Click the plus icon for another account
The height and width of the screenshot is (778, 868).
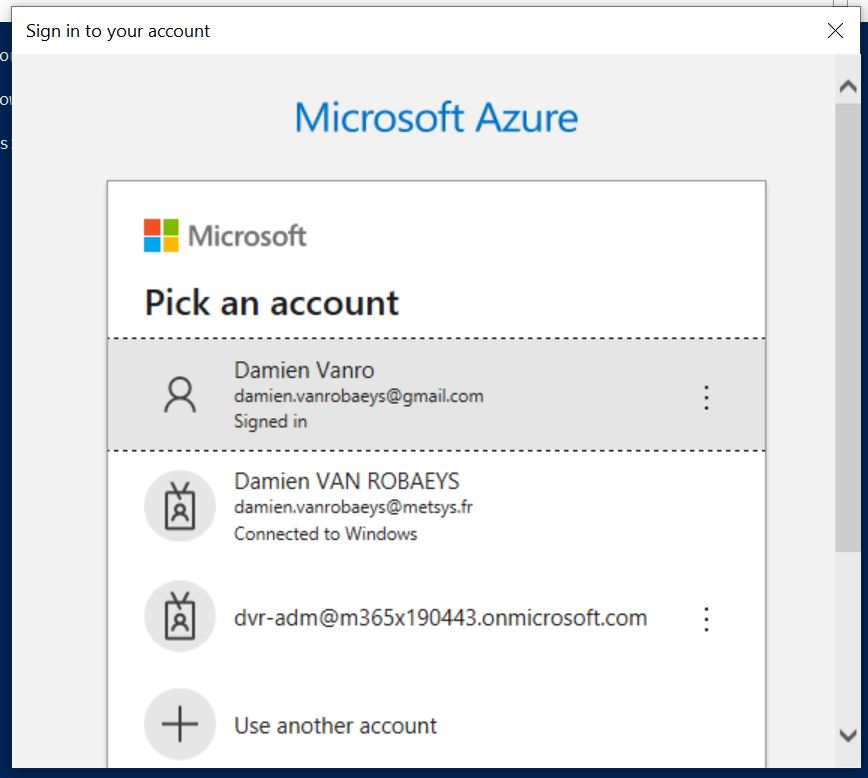(x=180, y=725)
